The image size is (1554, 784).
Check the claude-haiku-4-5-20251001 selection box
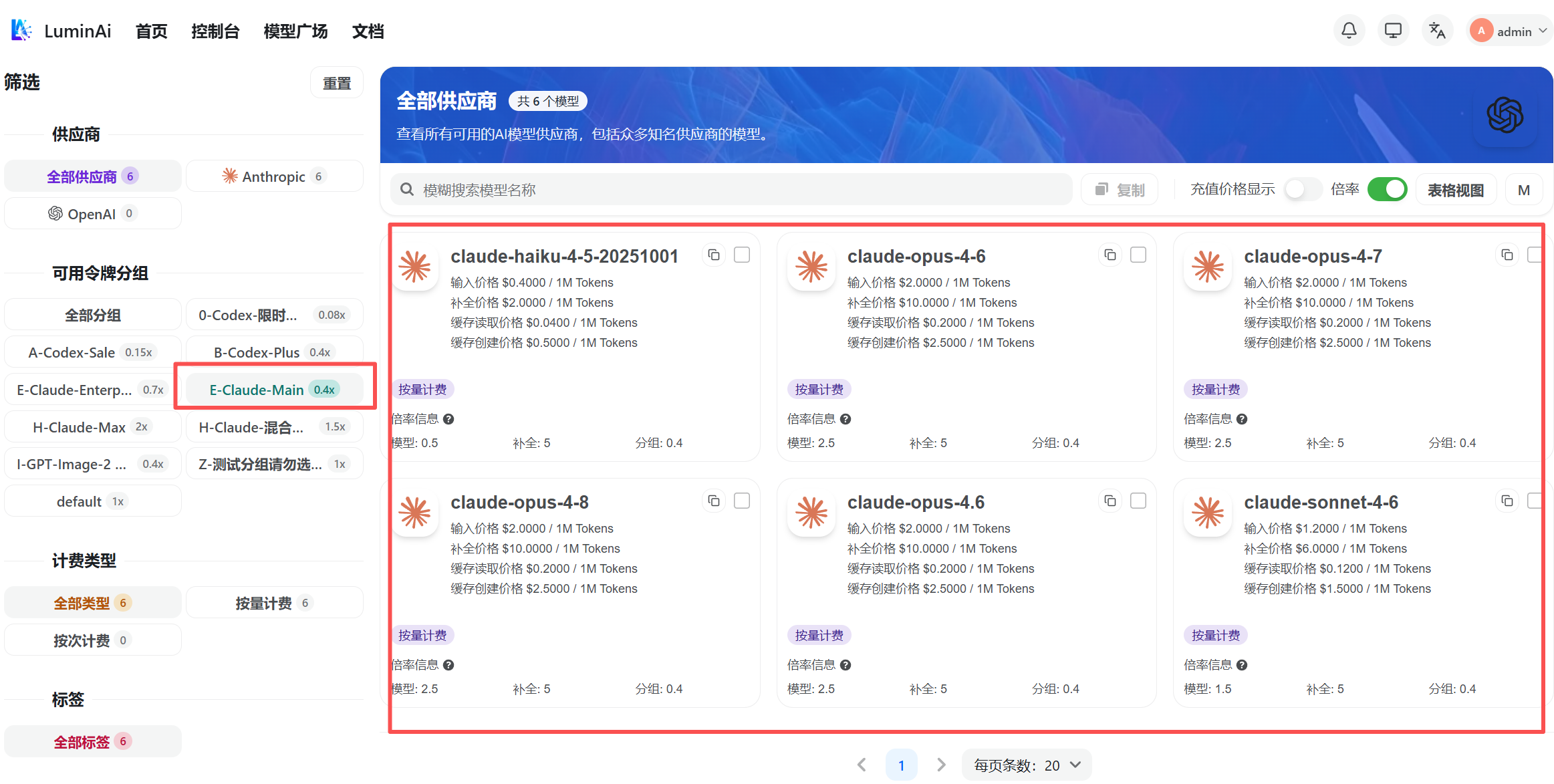point(742,255)
